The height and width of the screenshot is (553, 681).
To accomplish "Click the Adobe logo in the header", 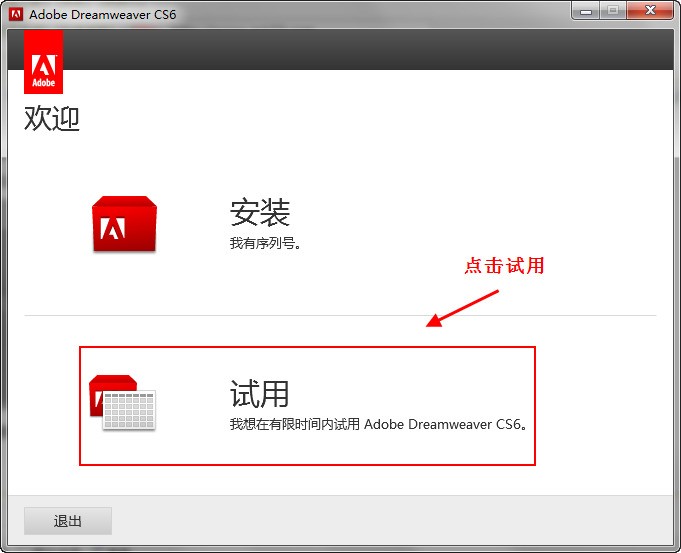I will click(43, 61).
